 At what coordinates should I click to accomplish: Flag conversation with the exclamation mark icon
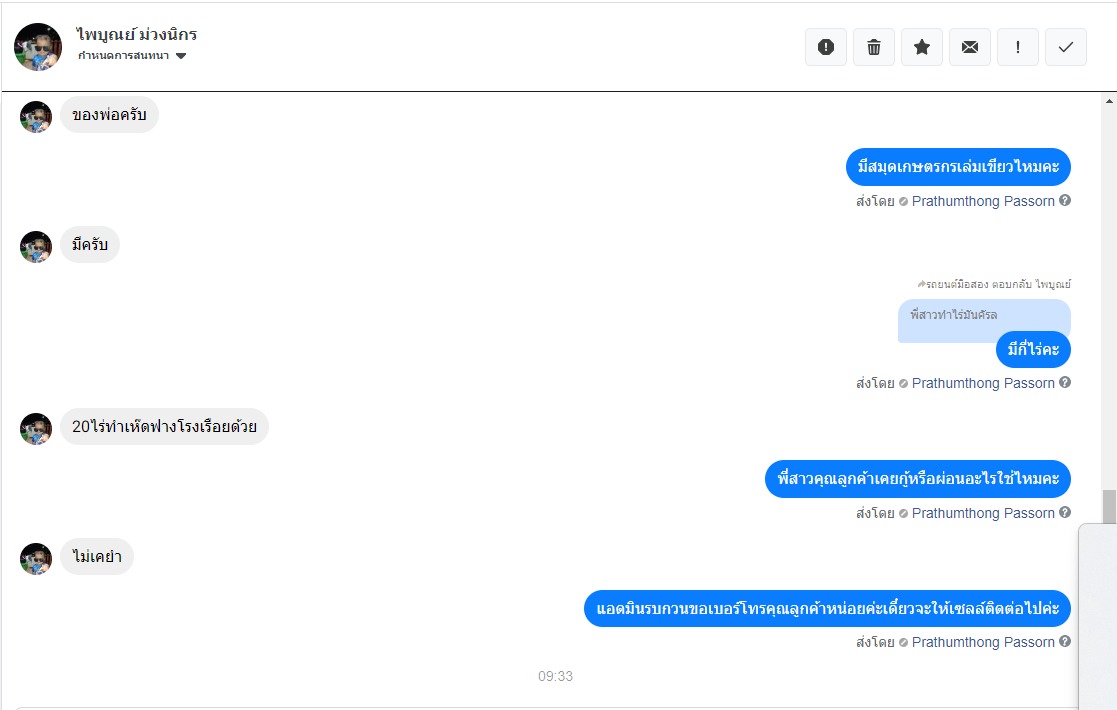1018,47
